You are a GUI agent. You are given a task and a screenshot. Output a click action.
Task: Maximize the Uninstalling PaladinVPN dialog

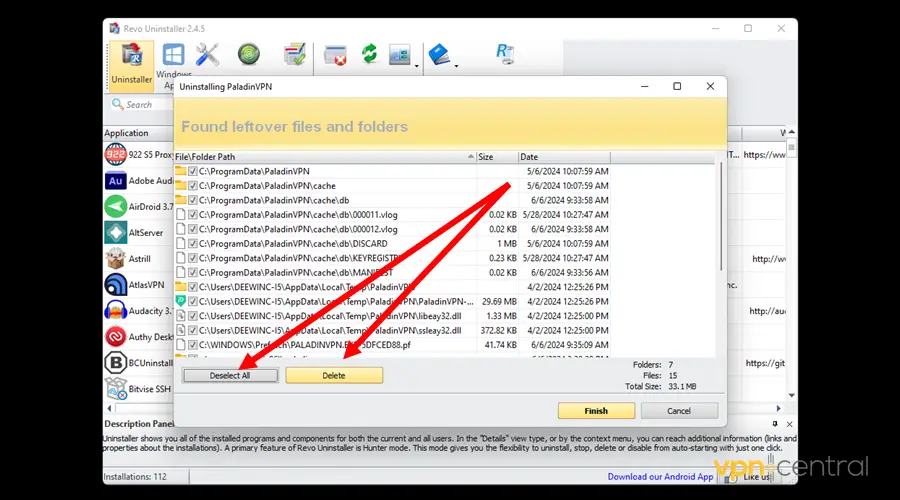[677, 86]
